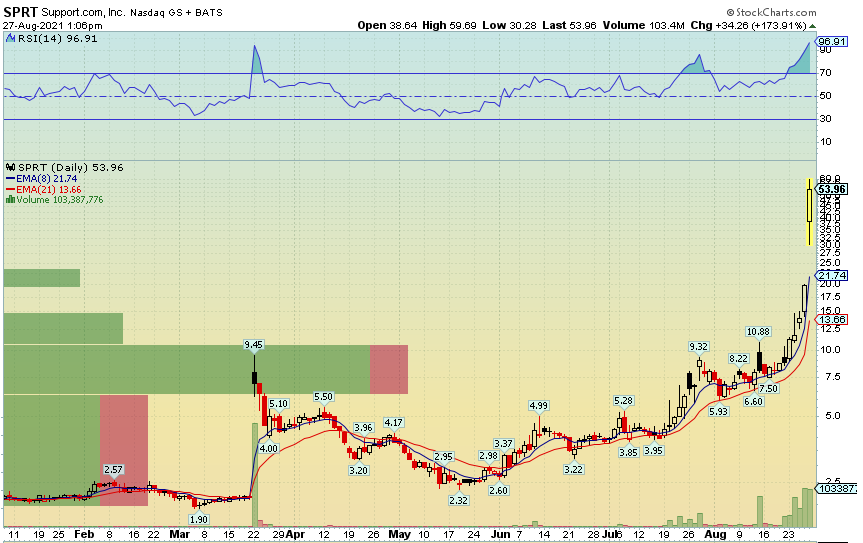This screenshot has height=543, width=863.
Task: Click the 53.96 last-price axis tag
Action: pyautogui.click(x=832, y=189)
